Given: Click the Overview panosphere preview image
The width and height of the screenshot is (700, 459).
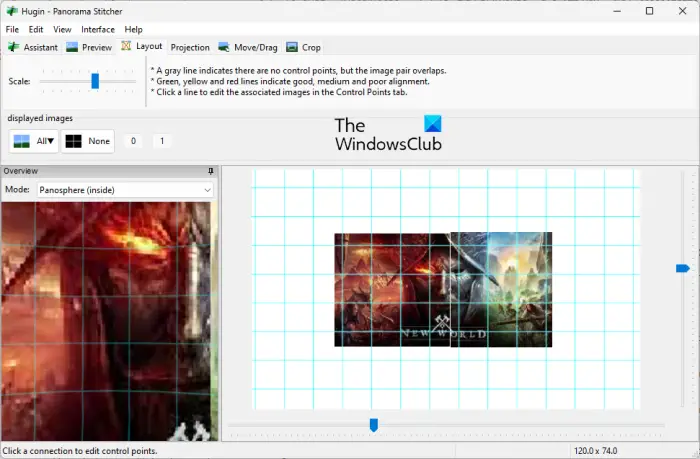Looking at the screenshot, I should click(109, 321).
